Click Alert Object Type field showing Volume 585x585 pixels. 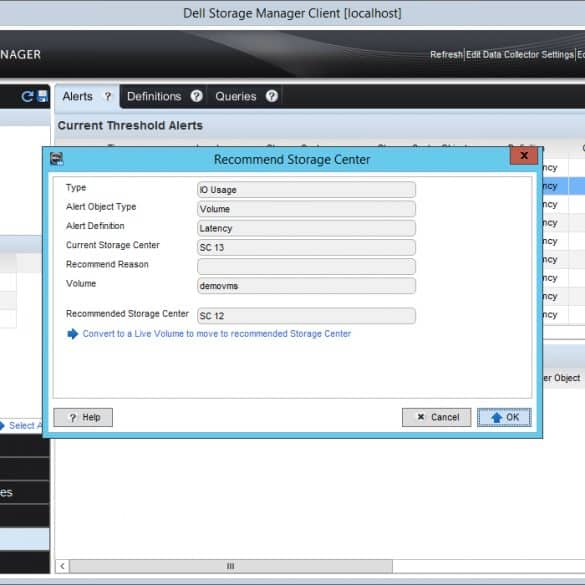[306, 209]
